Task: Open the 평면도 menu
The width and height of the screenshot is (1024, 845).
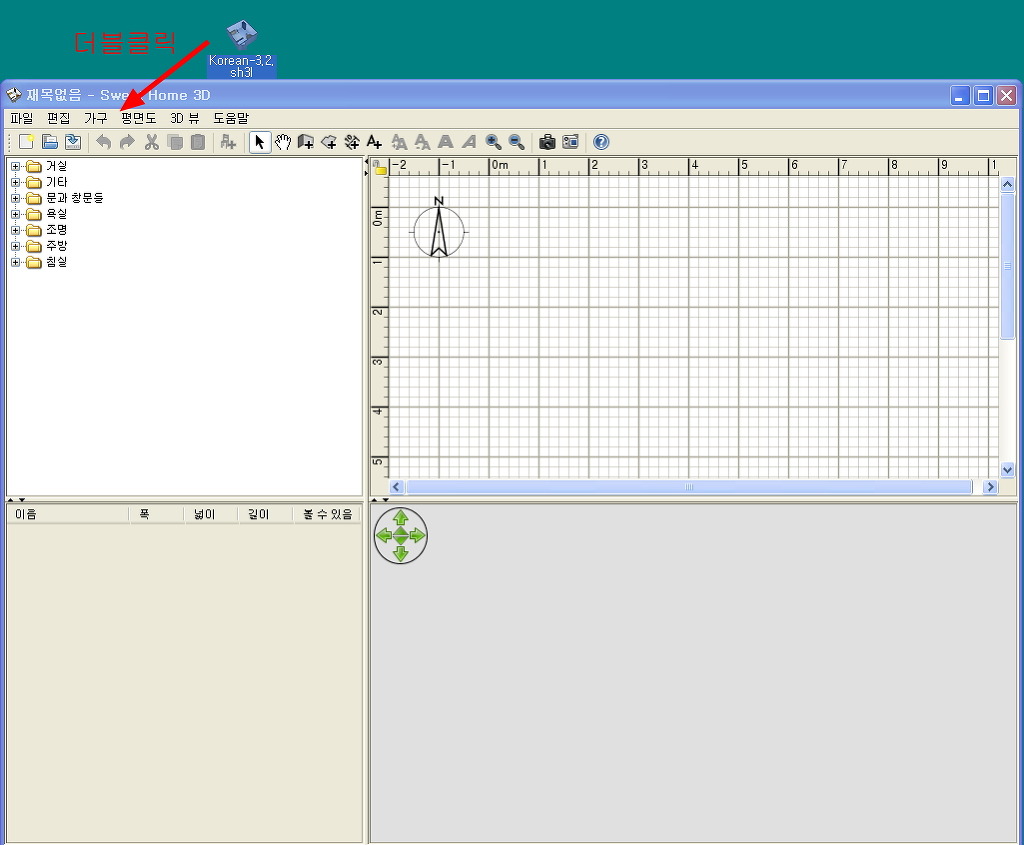Action: (x=138, y=118)
